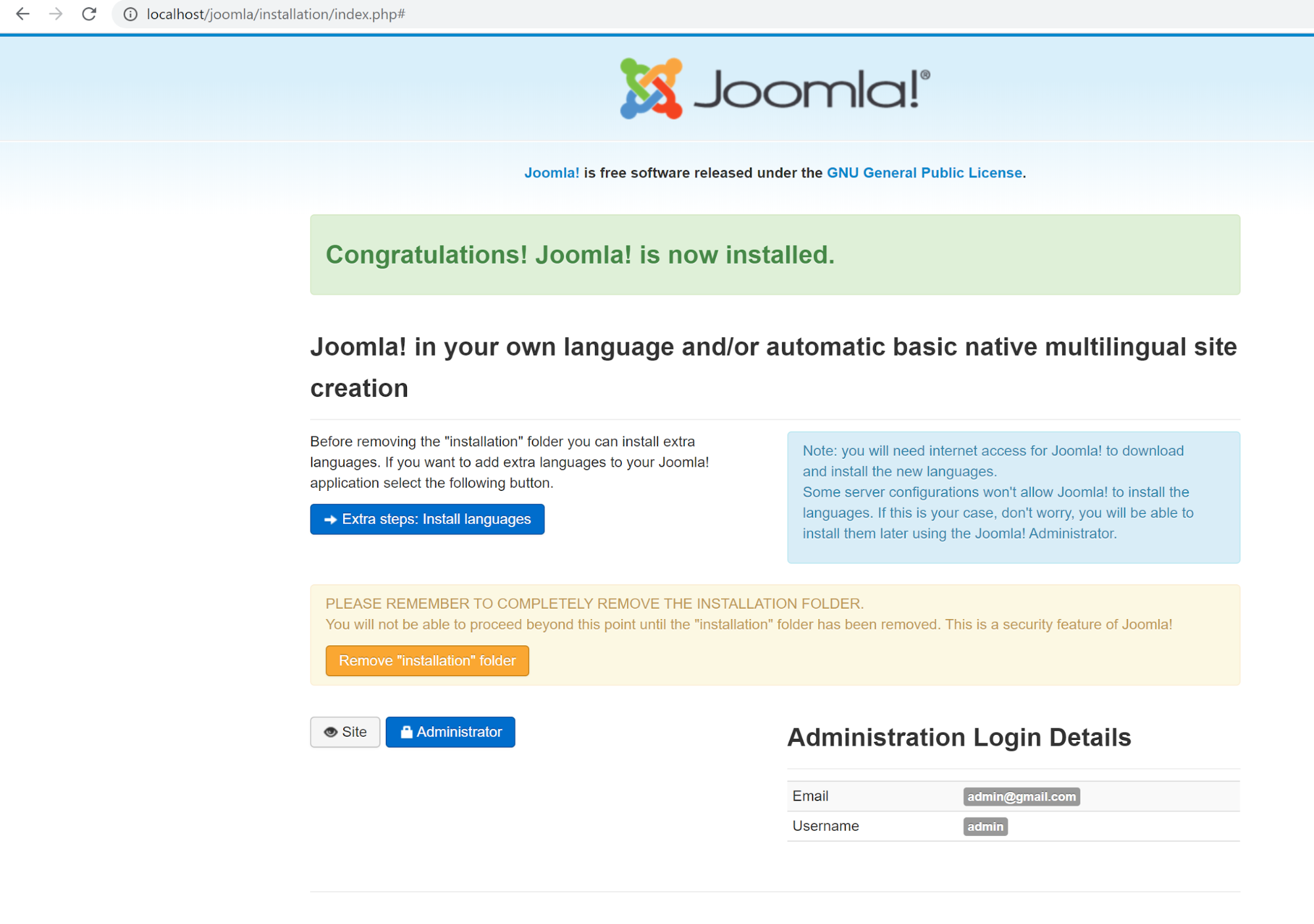Click Remove "installation" folder button
Screen dimensions: 1314x924
click(427, 660)
